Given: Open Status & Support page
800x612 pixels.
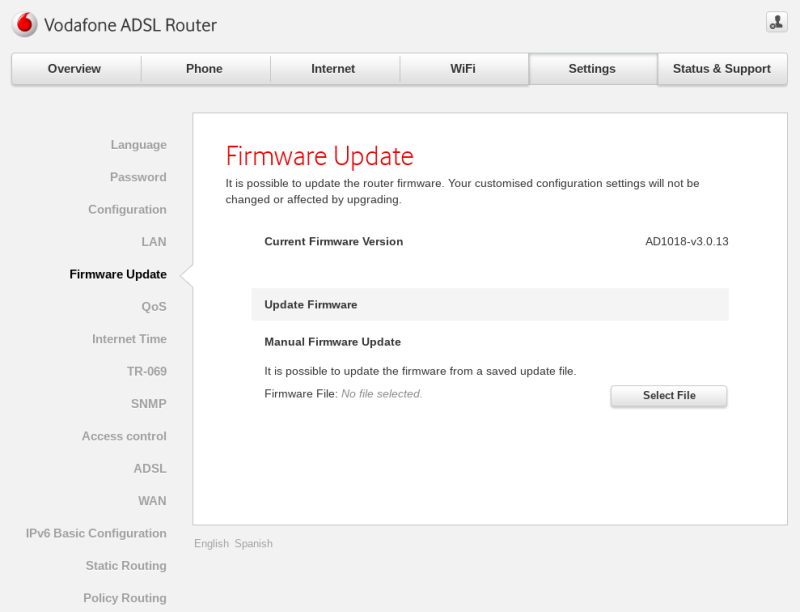Looking at the screenshot, I should [x=722, y=69].
